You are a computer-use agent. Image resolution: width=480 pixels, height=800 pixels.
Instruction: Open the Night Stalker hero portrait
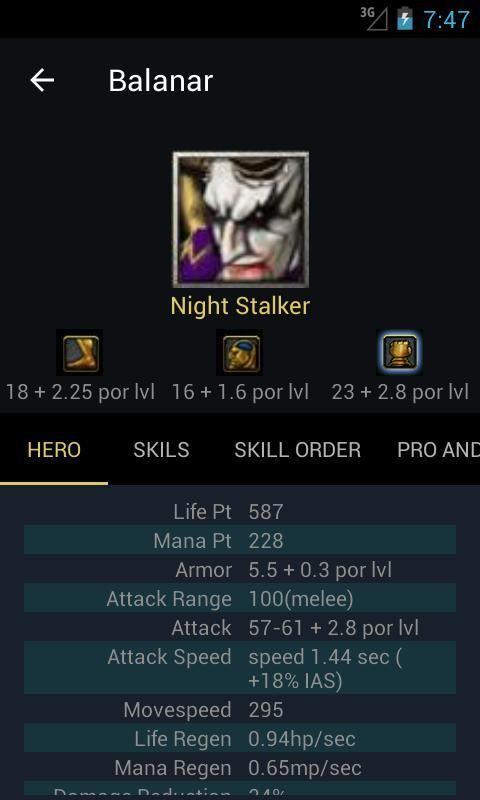(x=240, y=219)
